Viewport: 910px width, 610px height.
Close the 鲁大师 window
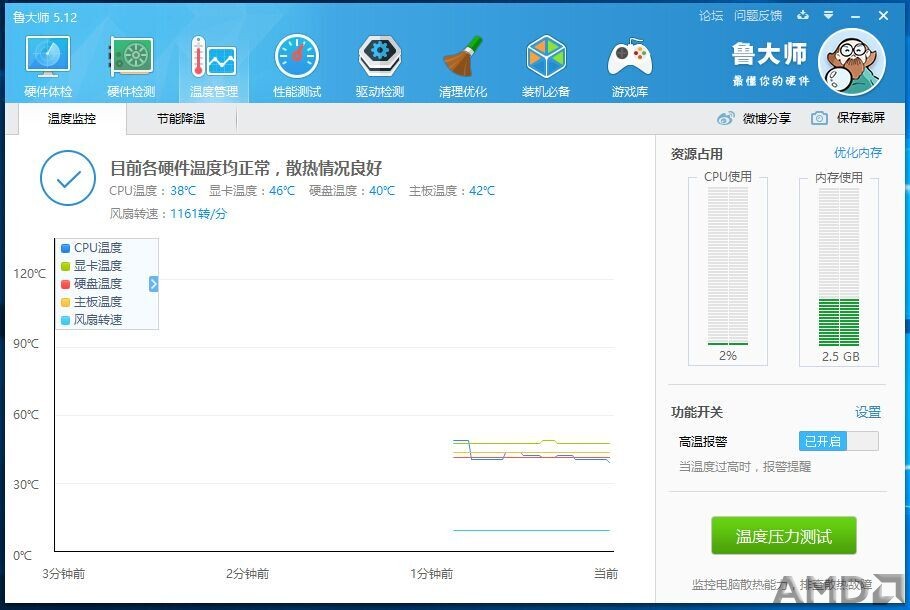click(x=883, y=16)
